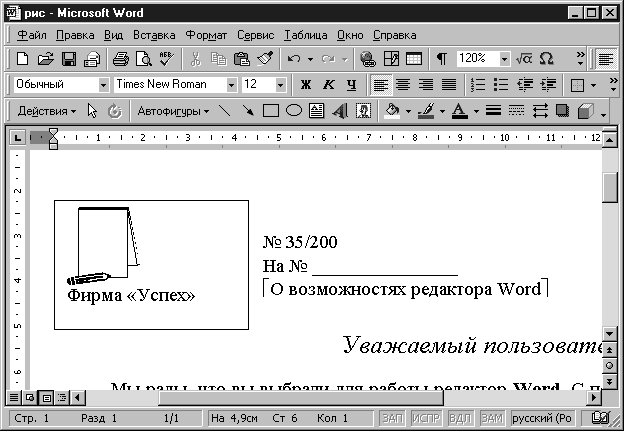Align text to the right

[426, 85]
